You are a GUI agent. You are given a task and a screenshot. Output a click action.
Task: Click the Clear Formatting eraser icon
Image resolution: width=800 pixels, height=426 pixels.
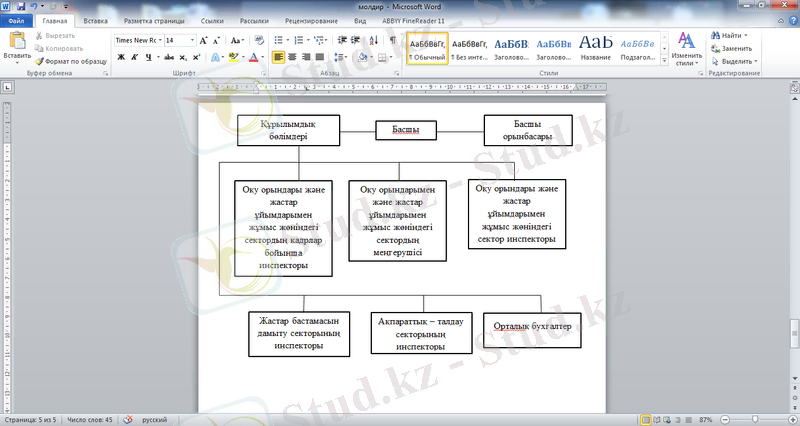[259, 40]
